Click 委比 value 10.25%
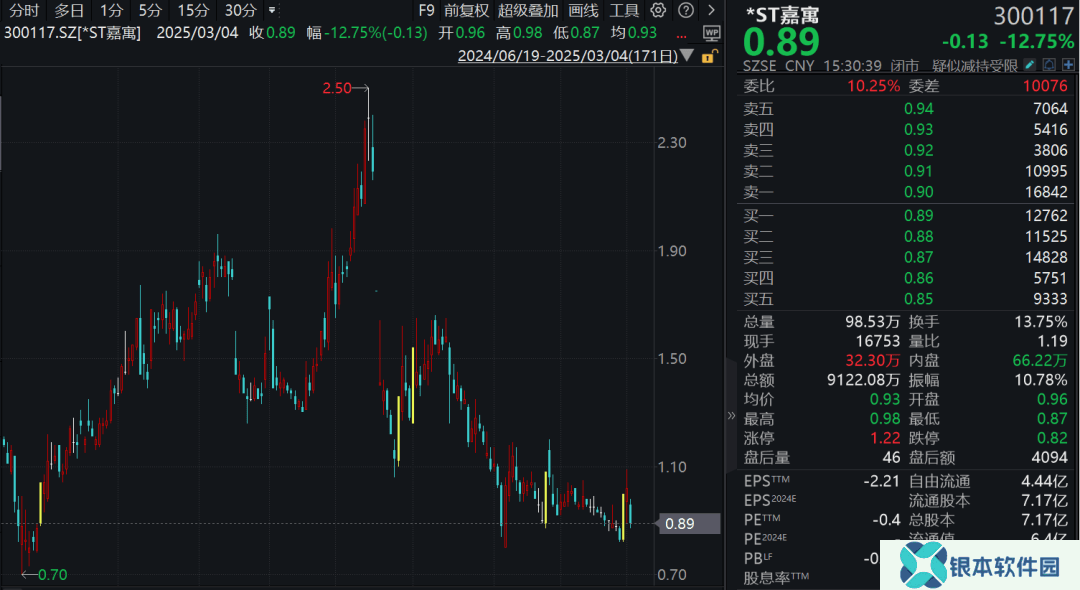Viewport: 1080px width, 590px height. coord(873,86)
